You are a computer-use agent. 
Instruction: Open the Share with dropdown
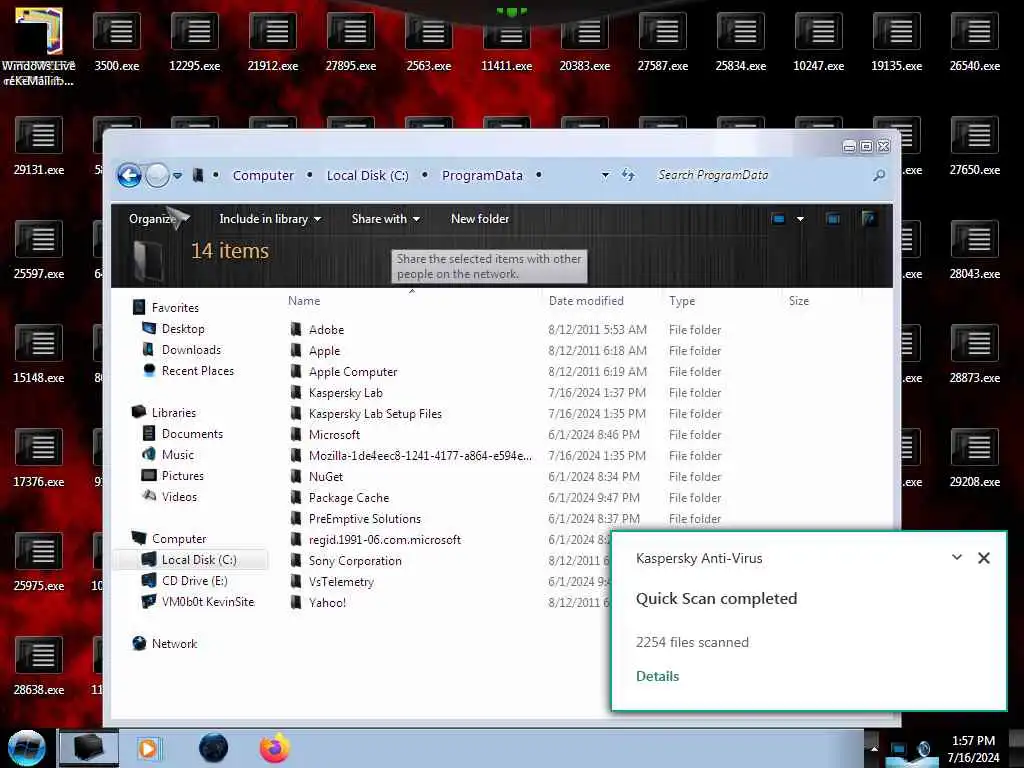pyautogui.click(x=385, y=219)
